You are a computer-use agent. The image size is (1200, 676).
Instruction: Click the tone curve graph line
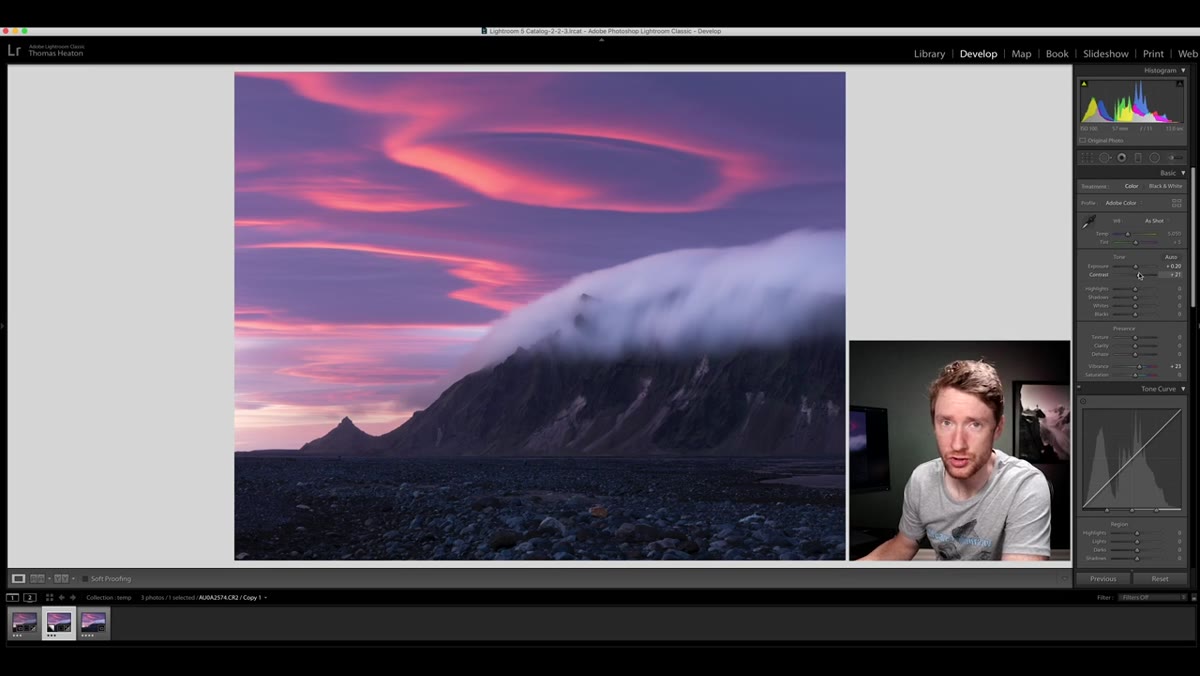coord(1132,458)
